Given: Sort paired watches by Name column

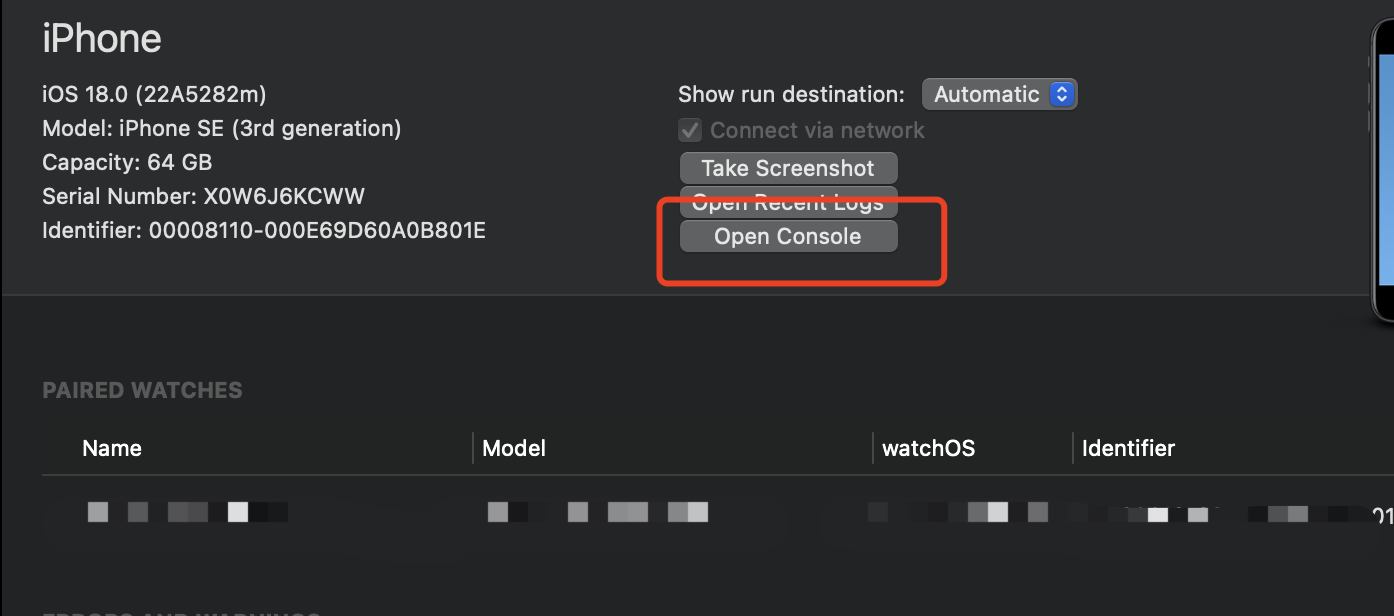Looking at the screenshot, I should tap(112, 448).
